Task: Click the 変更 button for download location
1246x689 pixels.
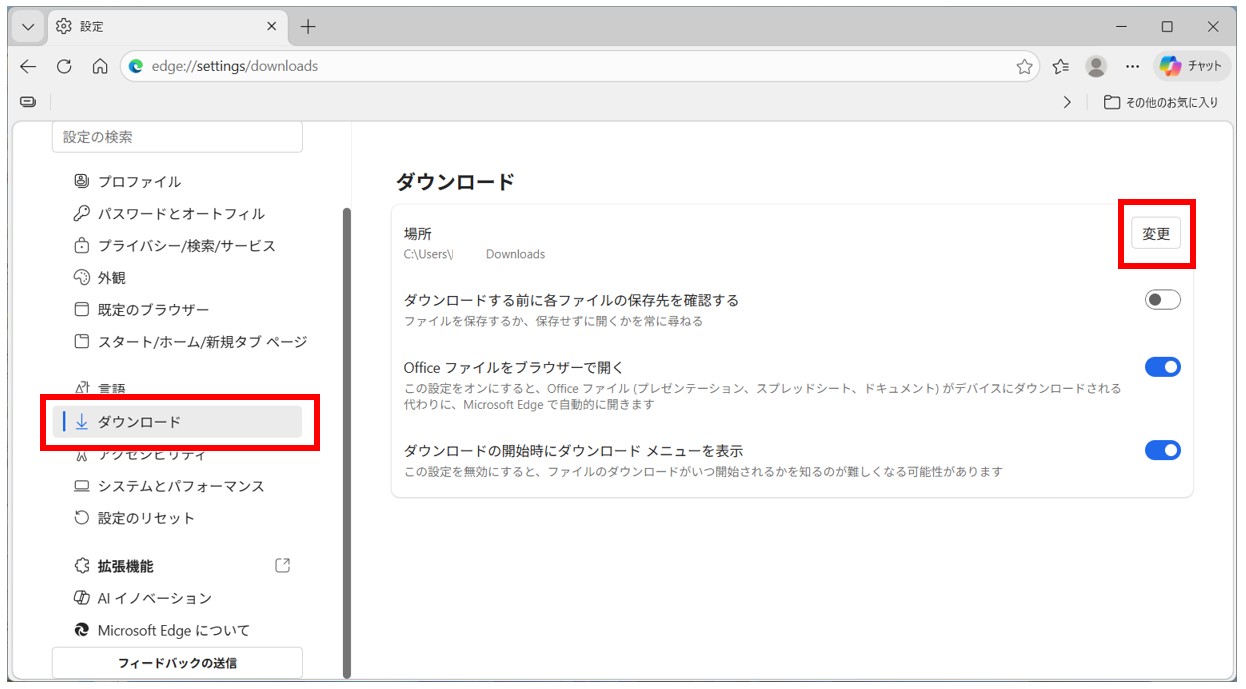Action: (x=1156, y=233)
